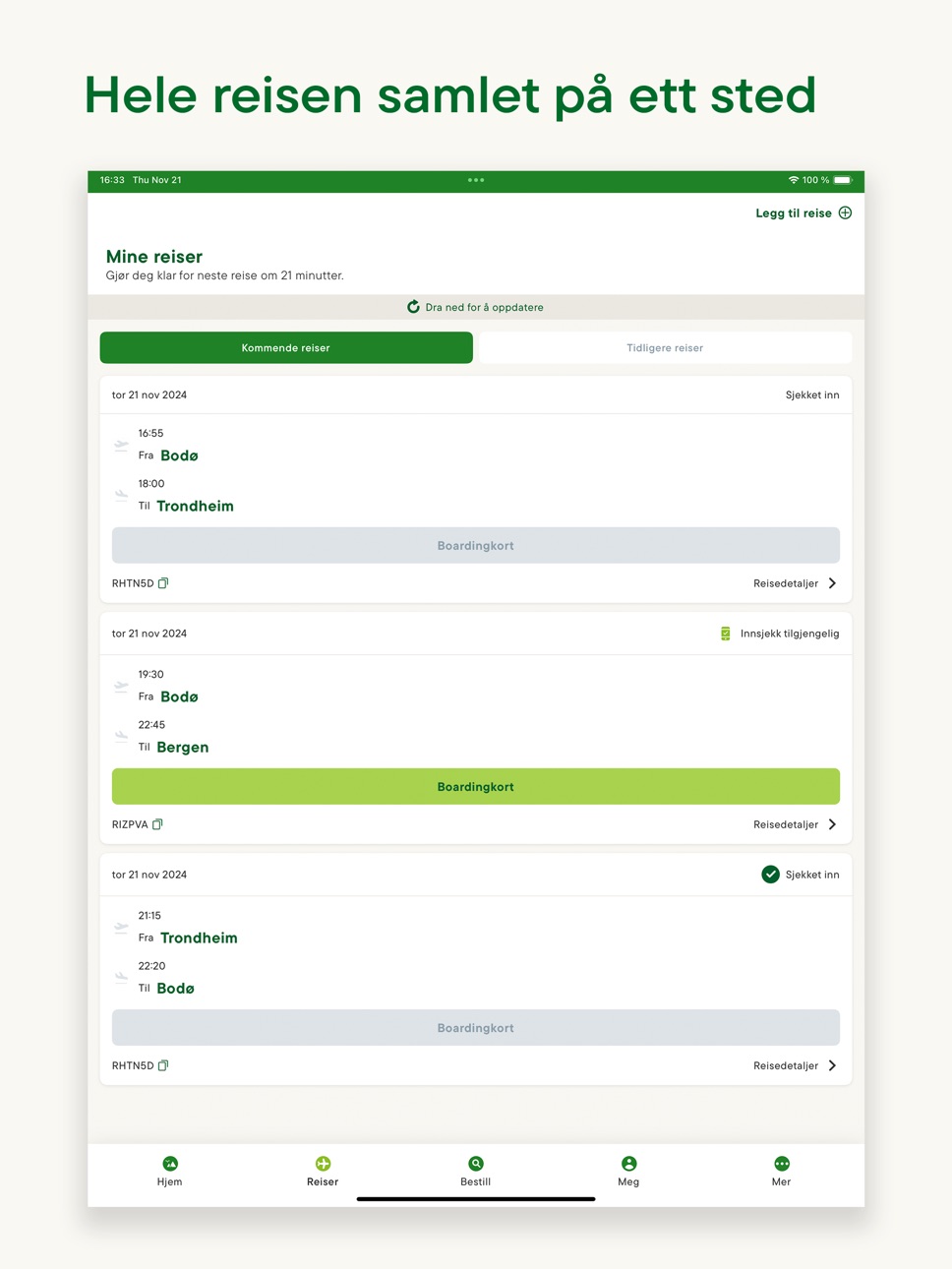The image size is (952, 1269).
Task: Tap the three dots in status bar
Action: (476, 180)
